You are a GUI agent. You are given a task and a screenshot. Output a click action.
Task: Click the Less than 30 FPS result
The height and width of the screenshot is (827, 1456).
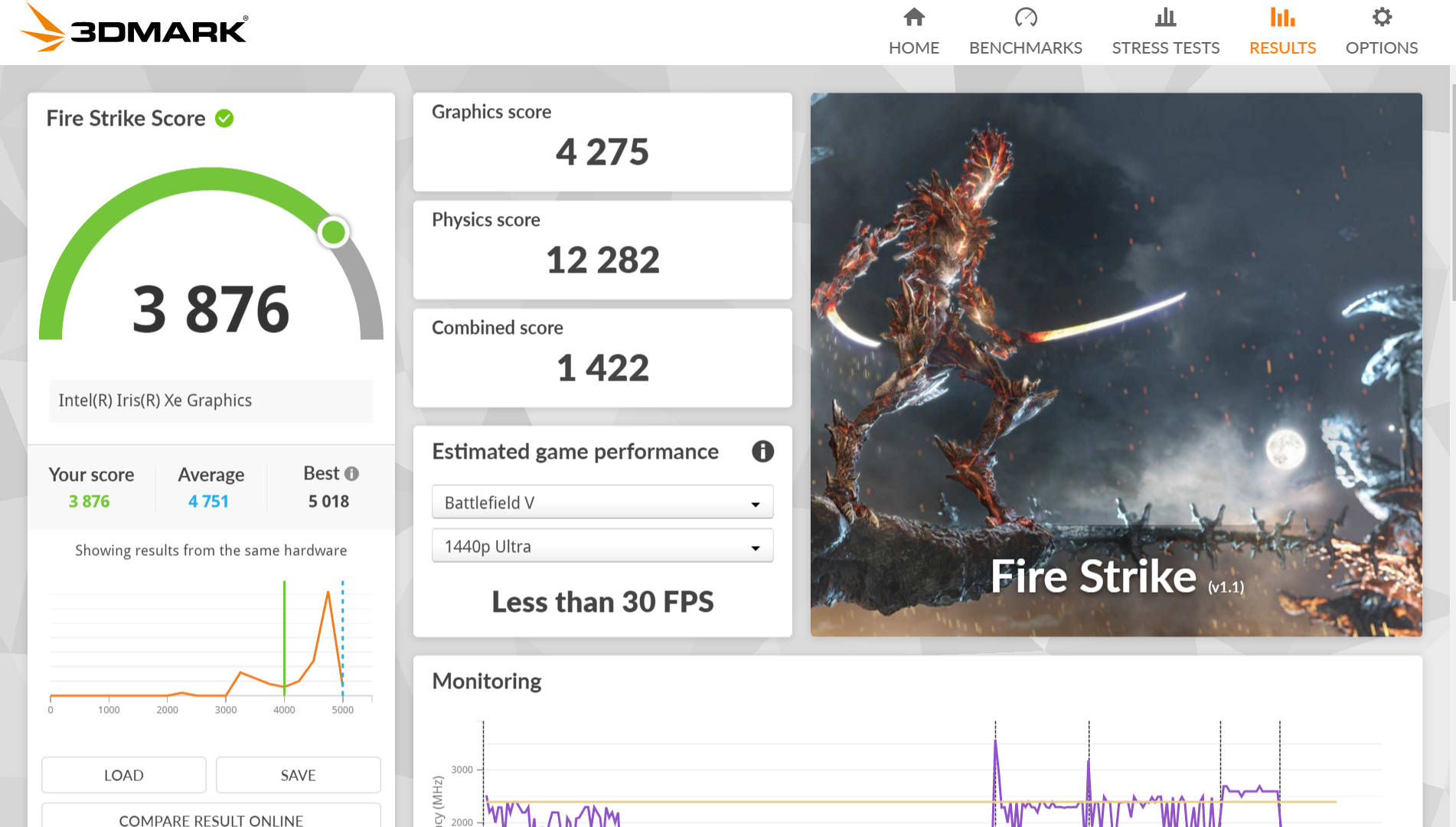[x=602, y=602]
